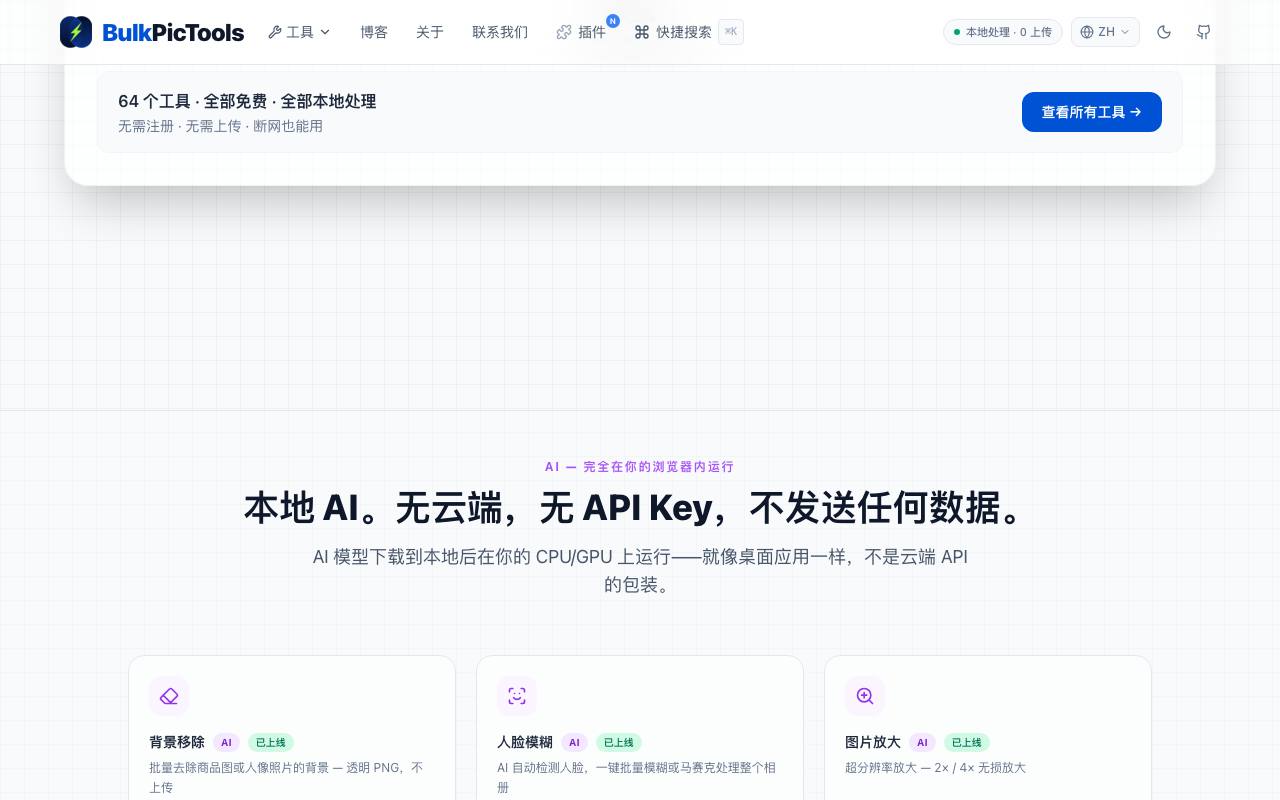The height and width of the screenshot is (800, 1280).
Task: Click the 查看所有工具 button
Action: pyautogui.click(x=1092, y=112)
